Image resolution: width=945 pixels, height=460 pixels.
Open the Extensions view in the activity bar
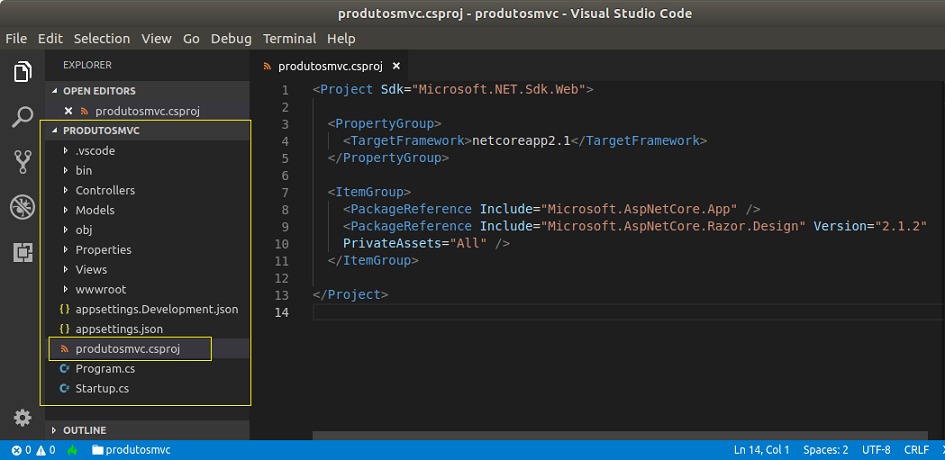pos(22,253)
